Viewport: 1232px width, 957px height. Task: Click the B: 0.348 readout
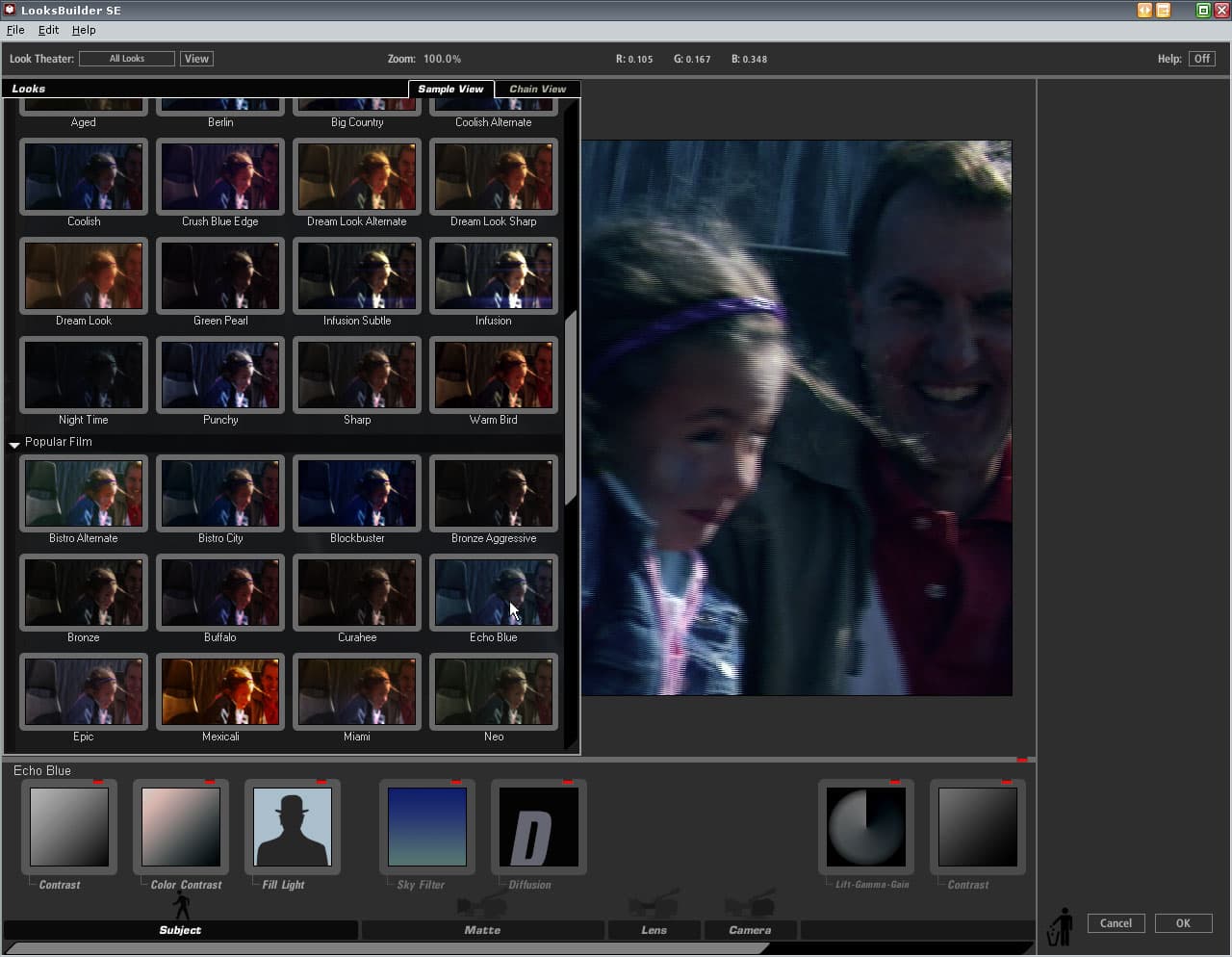749,59
